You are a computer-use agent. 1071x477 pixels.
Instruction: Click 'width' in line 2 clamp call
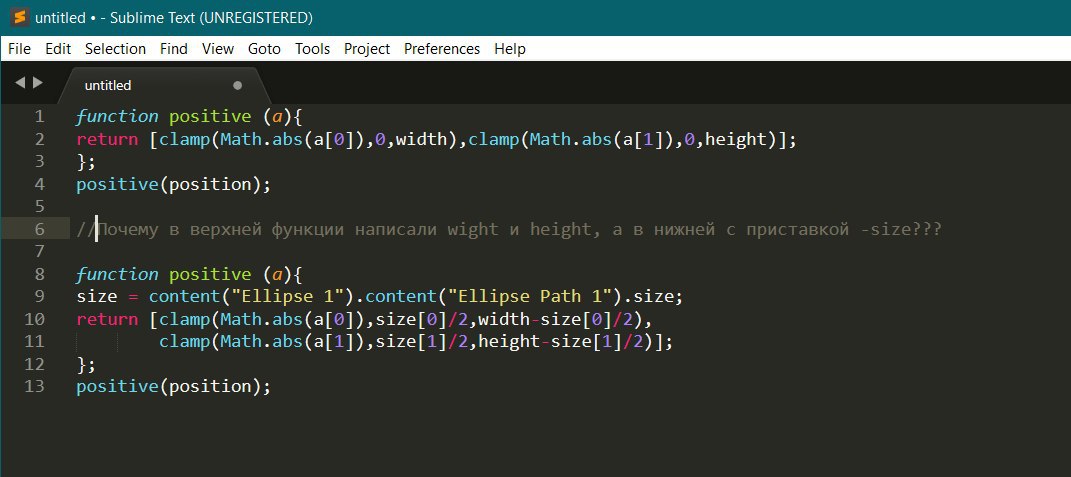click(421, 139)
